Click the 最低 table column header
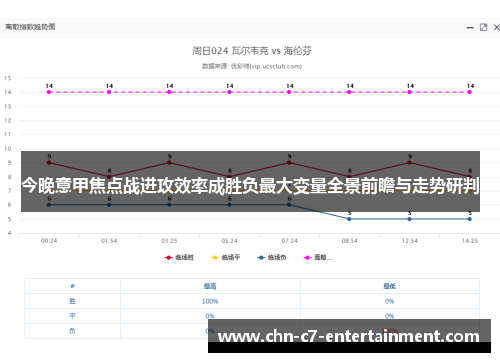 (389, 286)
